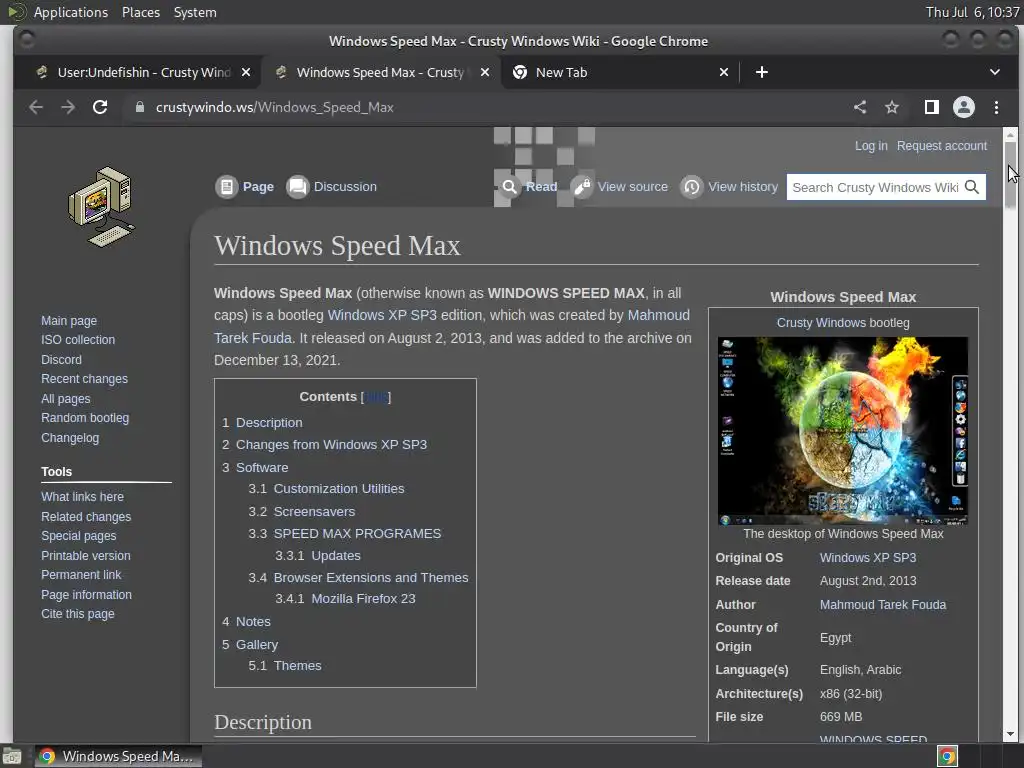
Task: Toggle the Contents hide link
Action: click(x=376, y=396)
